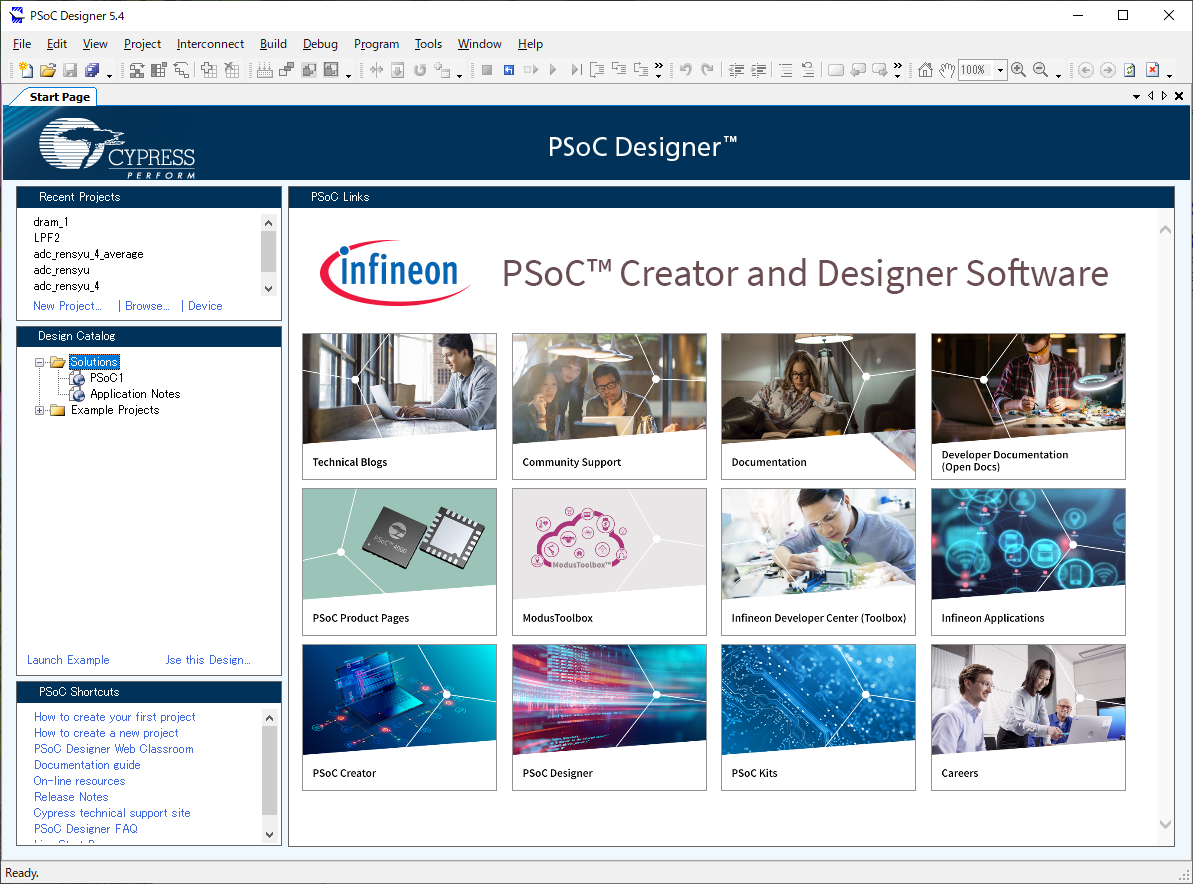Image resolution: width=1193 pixels, height=884 pixels.
Task: Click the Back navigation arrow icon
Action: (x=1086, y=70)
